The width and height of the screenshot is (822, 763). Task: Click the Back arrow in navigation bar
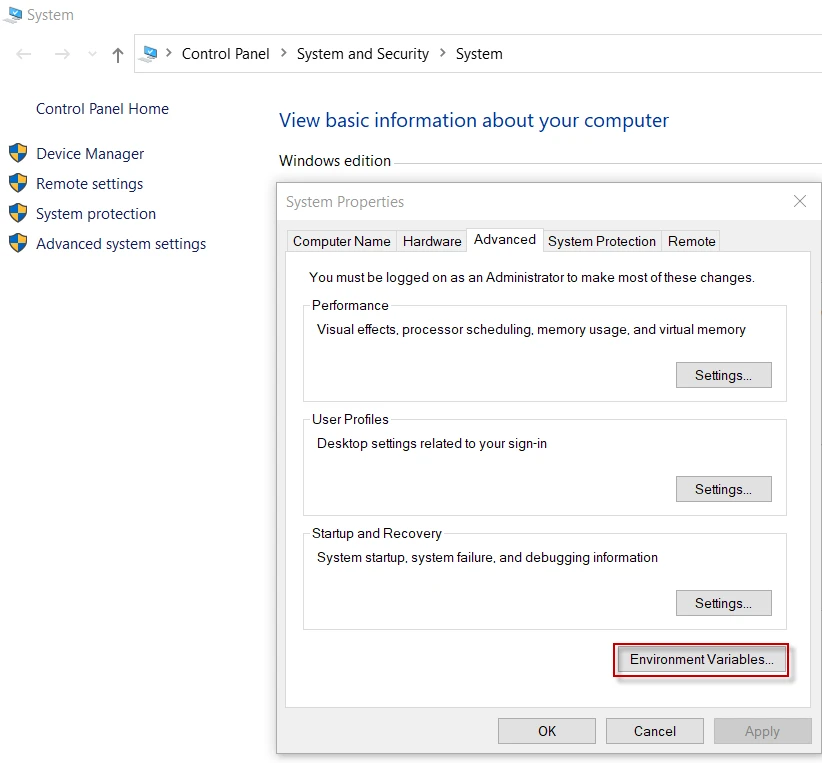point(25,55)
